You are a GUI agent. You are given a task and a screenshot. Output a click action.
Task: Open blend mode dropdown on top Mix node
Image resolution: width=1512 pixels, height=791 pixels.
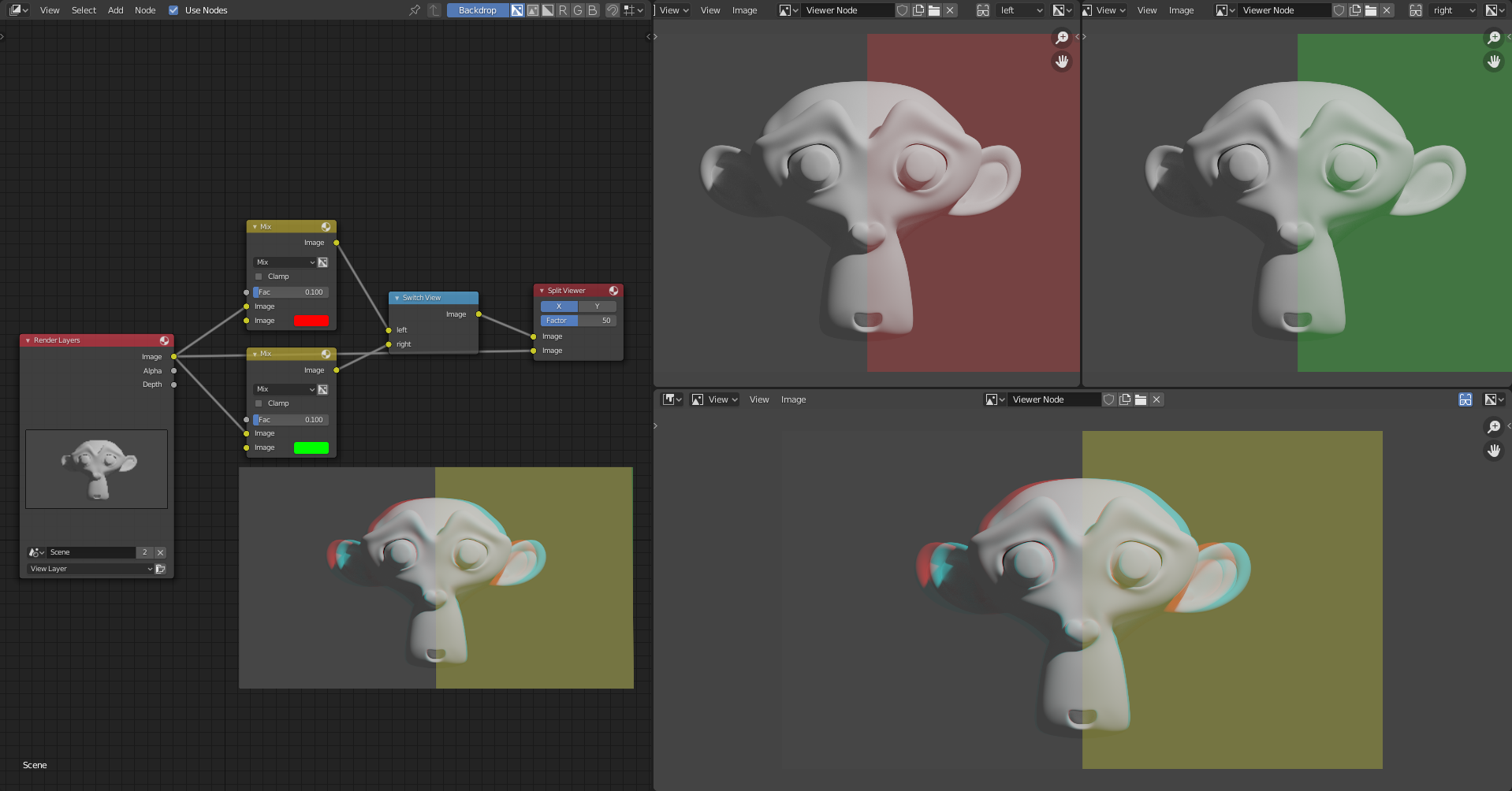[284, 262]
